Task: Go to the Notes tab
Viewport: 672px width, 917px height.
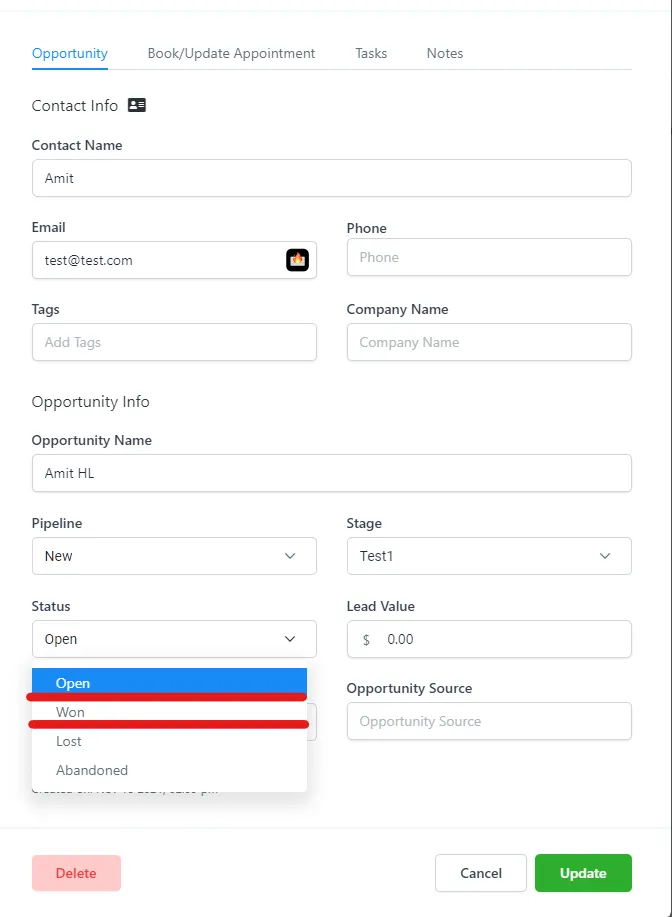Action: click(445, 53)
